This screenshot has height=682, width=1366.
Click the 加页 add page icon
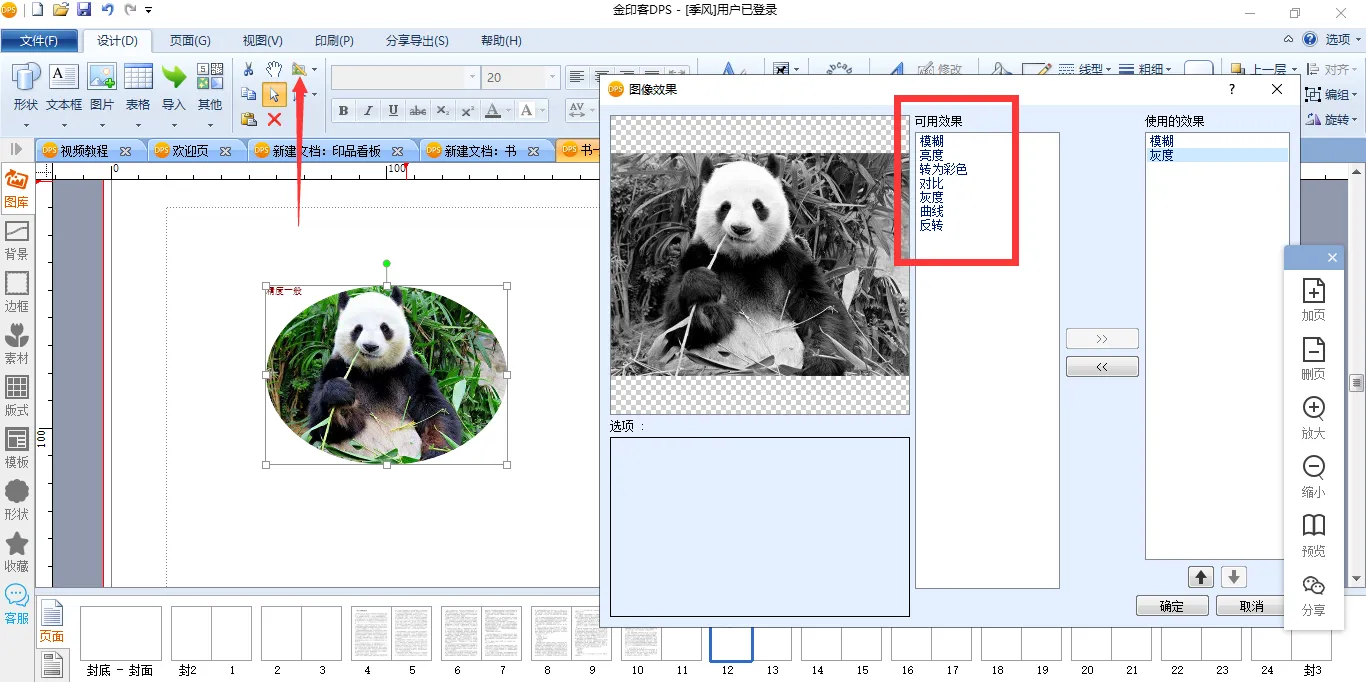point(1313,299)
